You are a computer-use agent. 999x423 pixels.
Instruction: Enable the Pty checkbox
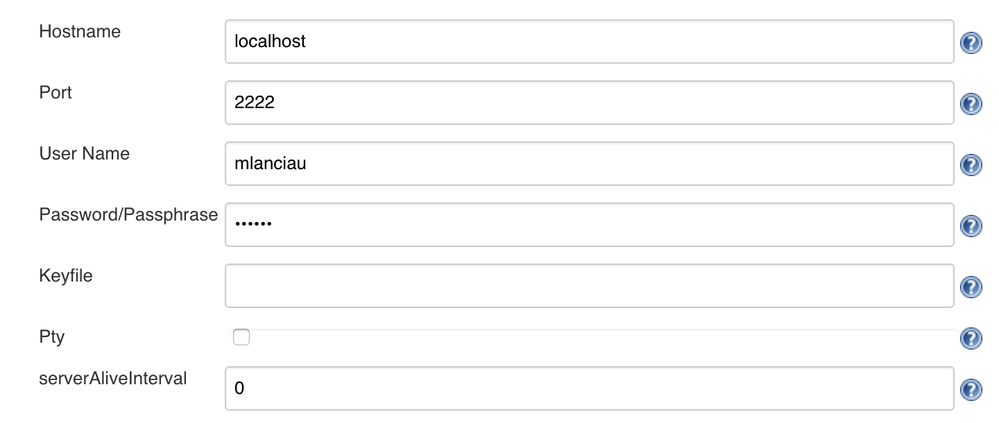[x=241, y=338]
